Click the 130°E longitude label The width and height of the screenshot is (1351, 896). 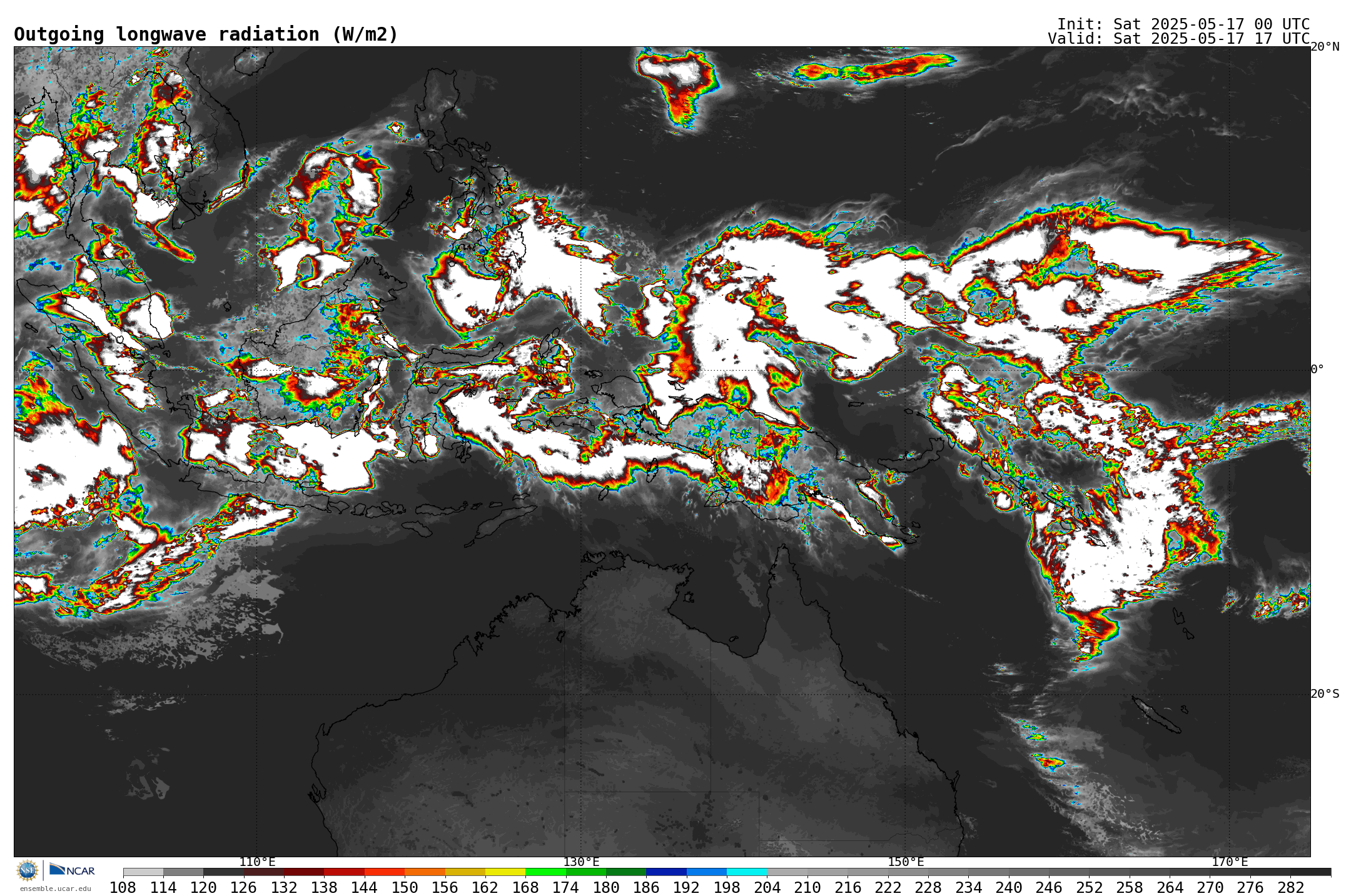(x=581, y=862)
